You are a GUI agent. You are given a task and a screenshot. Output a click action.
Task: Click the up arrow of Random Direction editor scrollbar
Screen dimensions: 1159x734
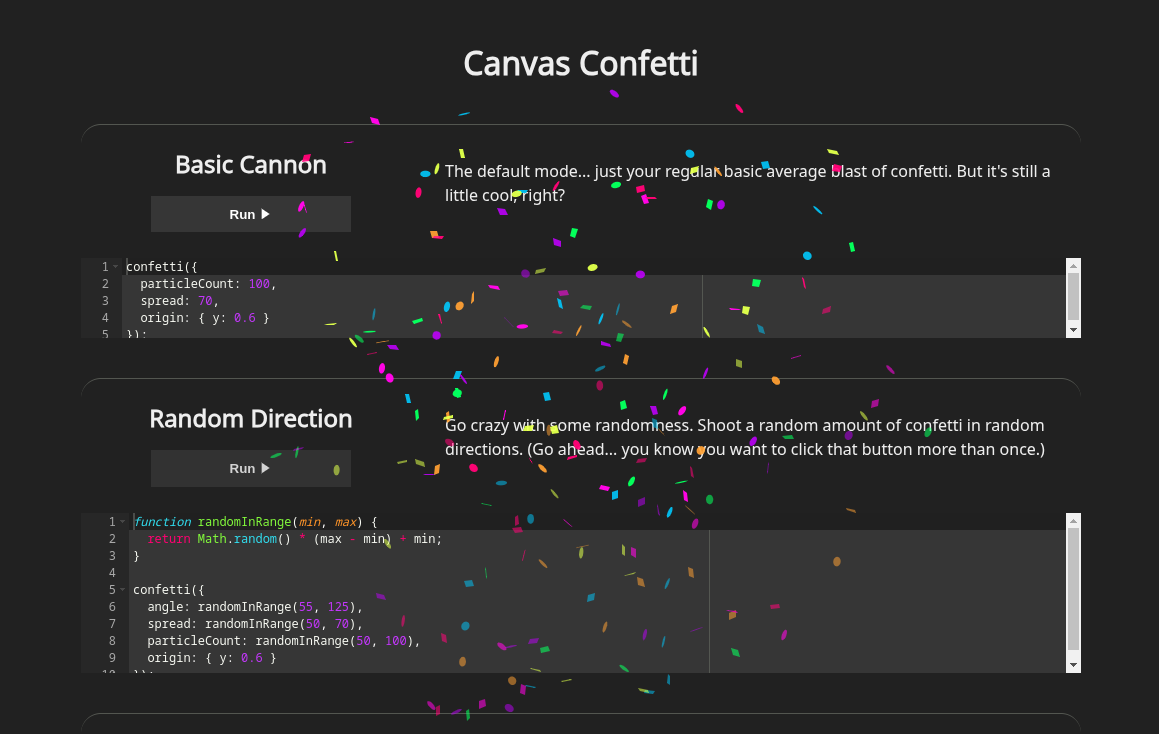(x=1073, y=521)
